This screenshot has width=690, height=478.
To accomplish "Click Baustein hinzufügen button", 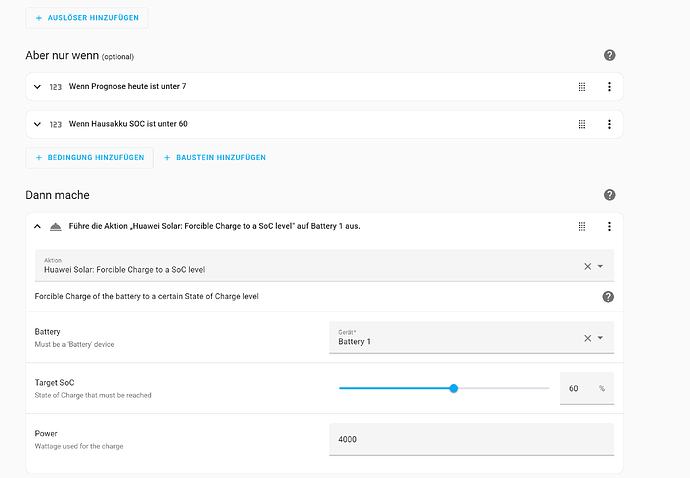I will [x=215, y=158].
